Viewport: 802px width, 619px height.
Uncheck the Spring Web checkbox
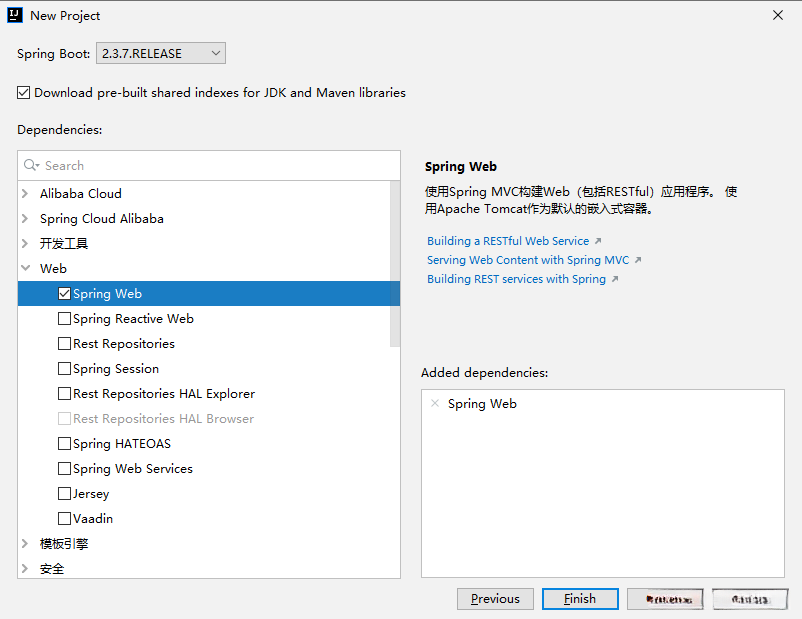(x=65, y=294)
